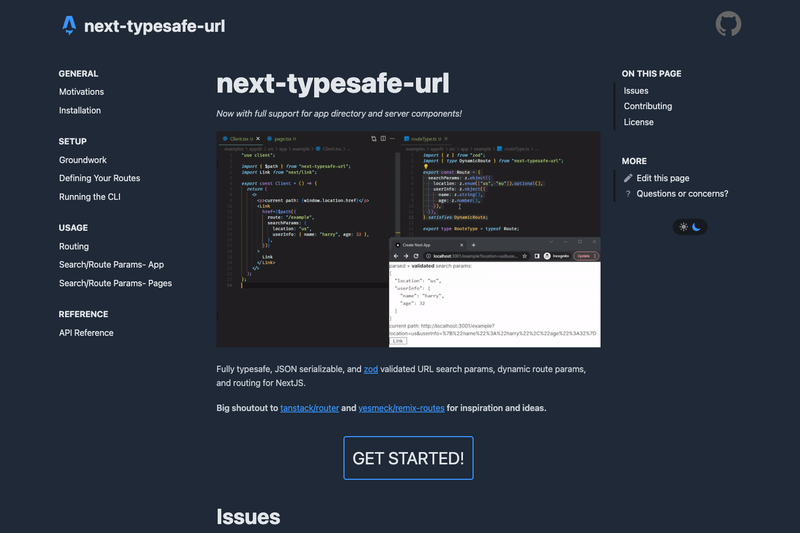Open the Motivations page
The width and height of the screenshot is (800, 533).
pos(81,92)
